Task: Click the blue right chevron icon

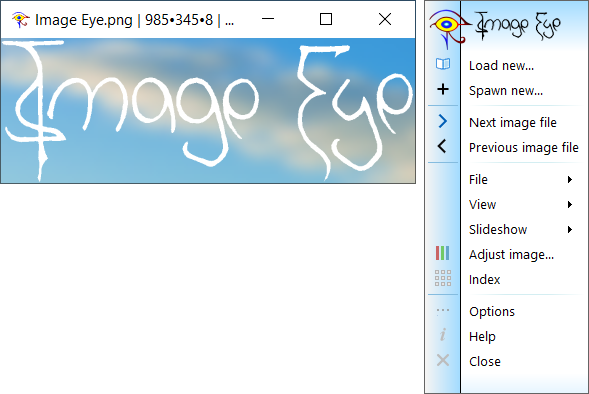Action: coord(443,121)
